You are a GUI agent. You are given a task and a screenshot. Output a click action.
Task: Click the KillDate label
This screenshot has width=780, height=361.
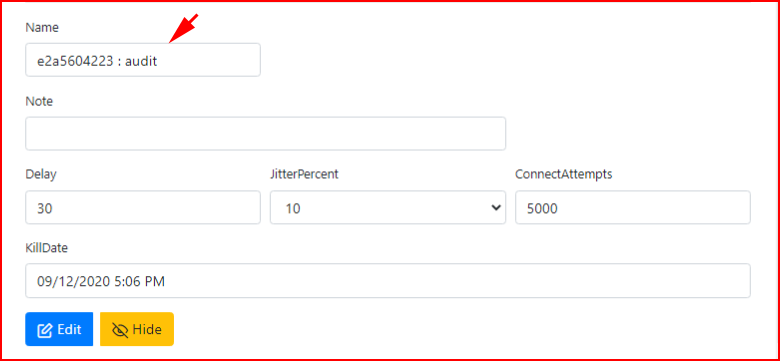pyautogui.click(x=46, y=248)
